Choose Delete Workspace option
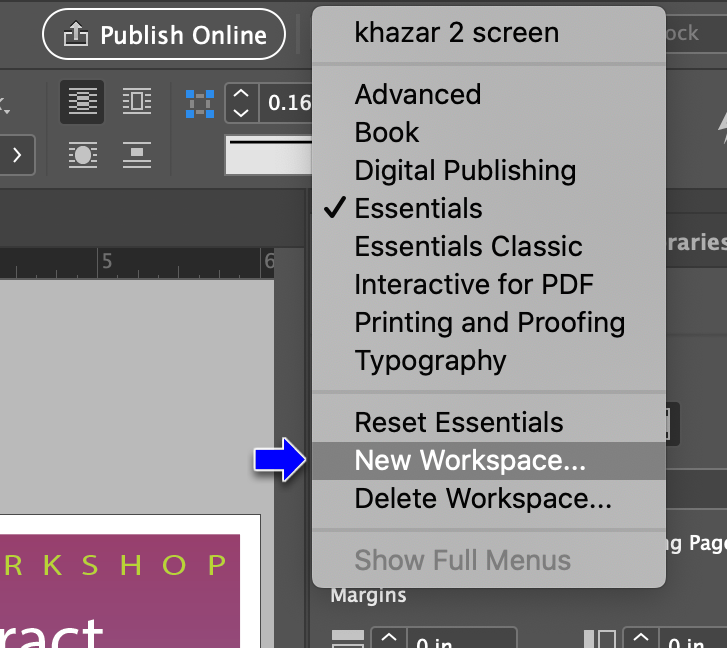The height and width of the screenshot is (648, 727). tap(489, 499)
